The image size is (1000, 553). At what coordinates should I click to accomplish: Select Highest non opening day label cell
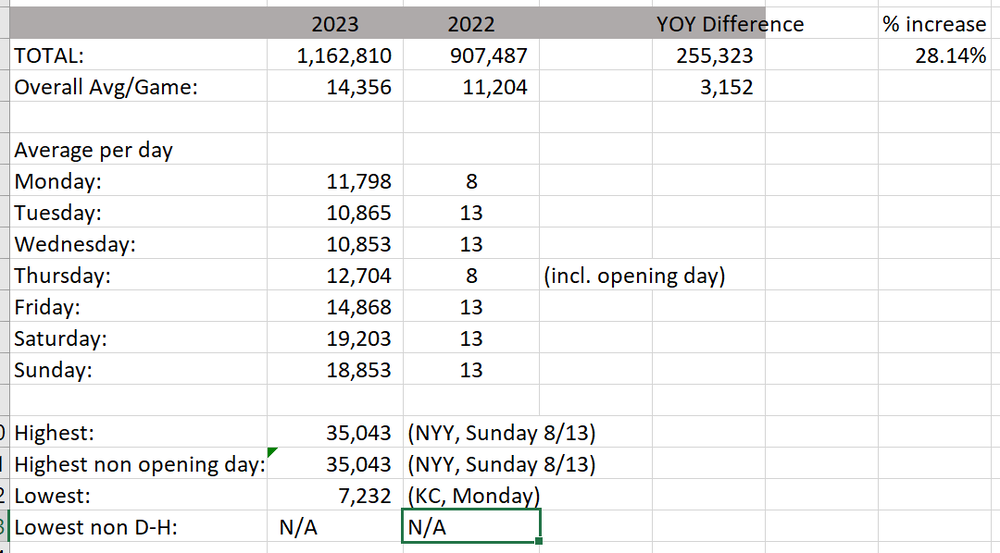click(x=138, y=464)
